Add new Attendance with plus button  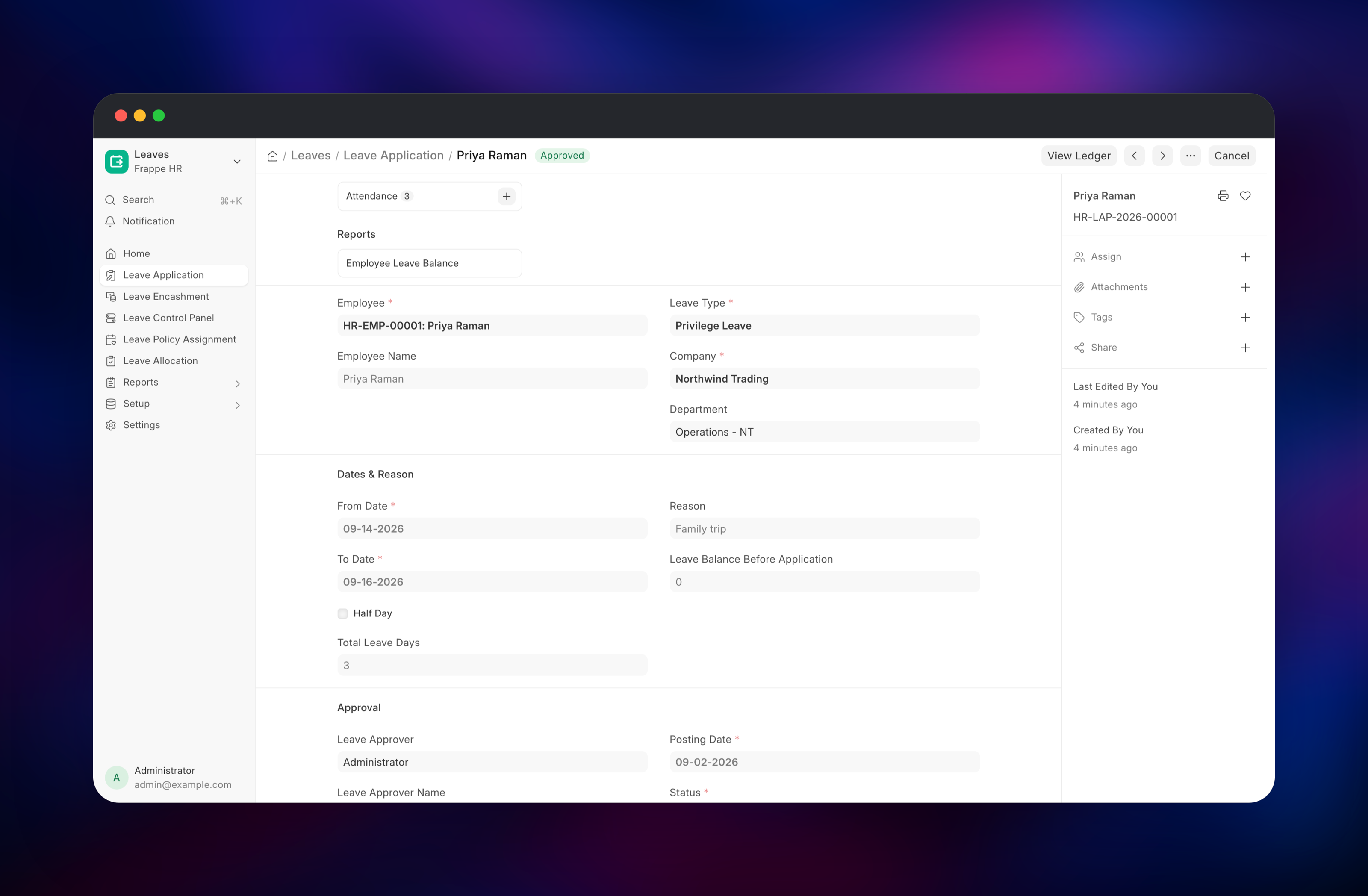coord(507,197)
